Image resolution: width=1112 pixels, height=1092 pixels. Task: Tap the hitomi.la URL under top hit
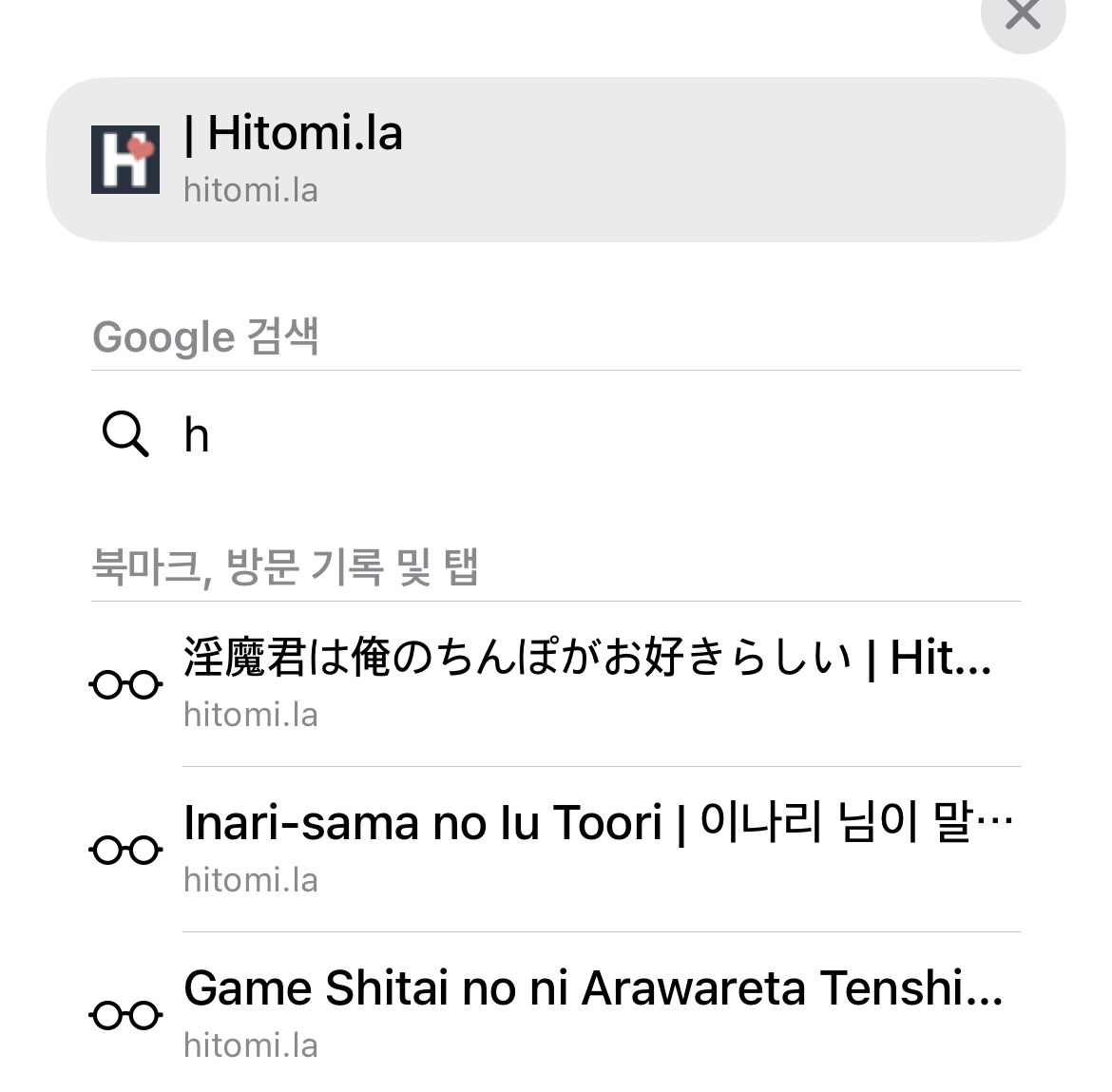[x=250, y=191]
